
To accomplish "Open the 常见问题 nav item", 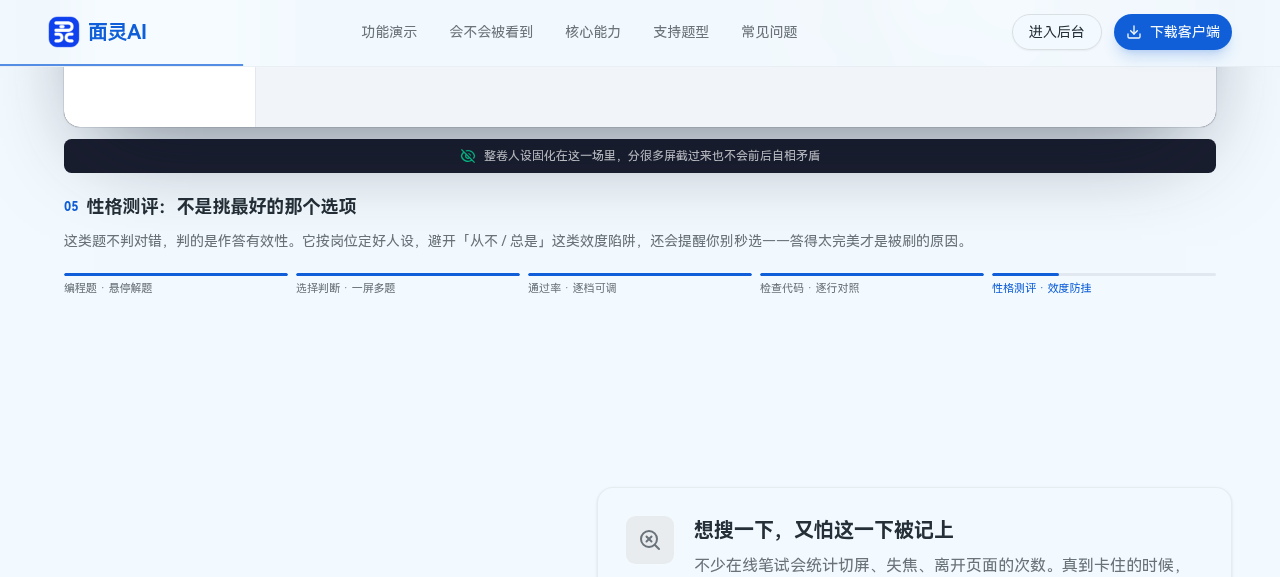I will pyautogui.click(x=769, y=32).
